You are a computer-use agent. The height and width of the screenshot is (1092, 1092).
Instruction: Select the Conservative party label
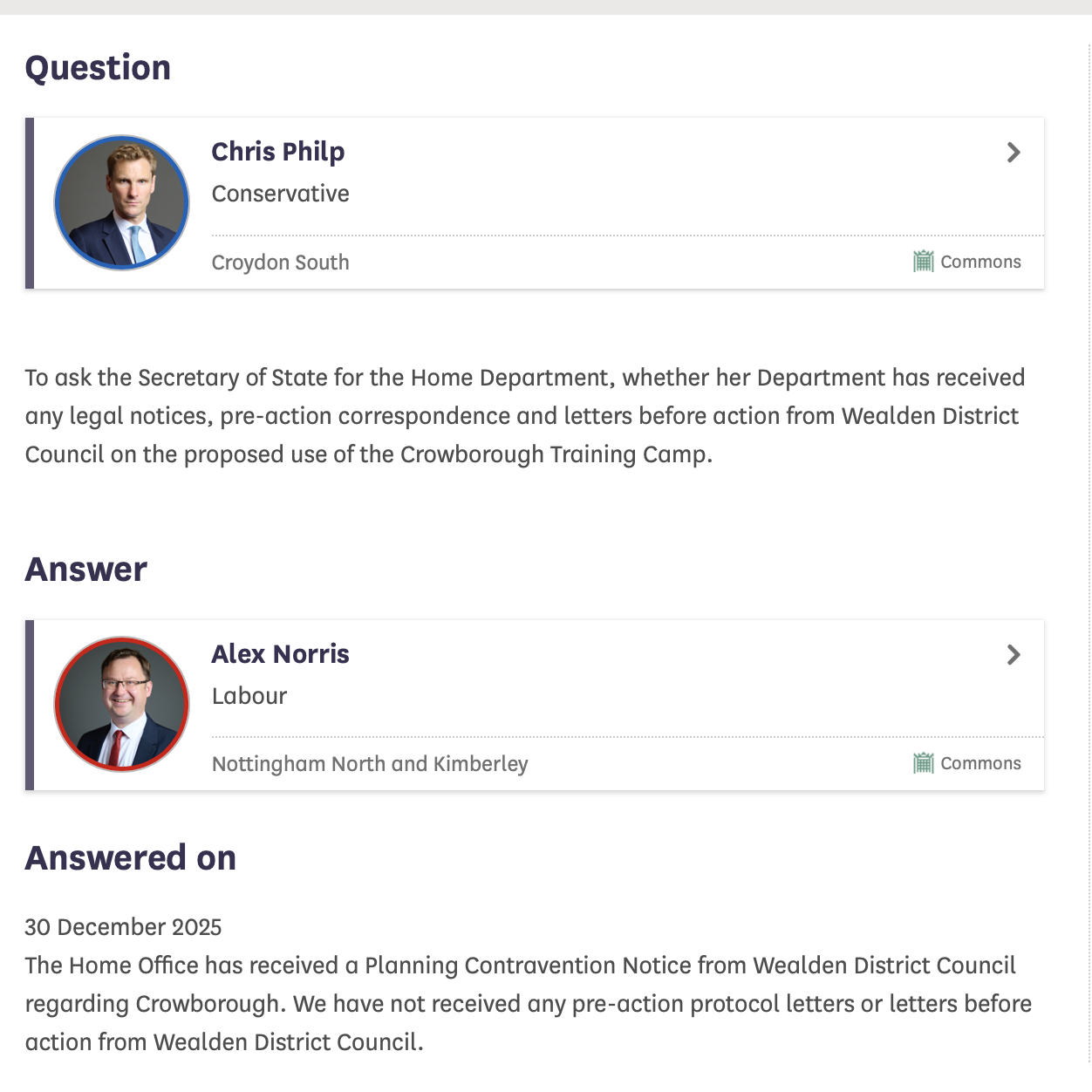280,194
